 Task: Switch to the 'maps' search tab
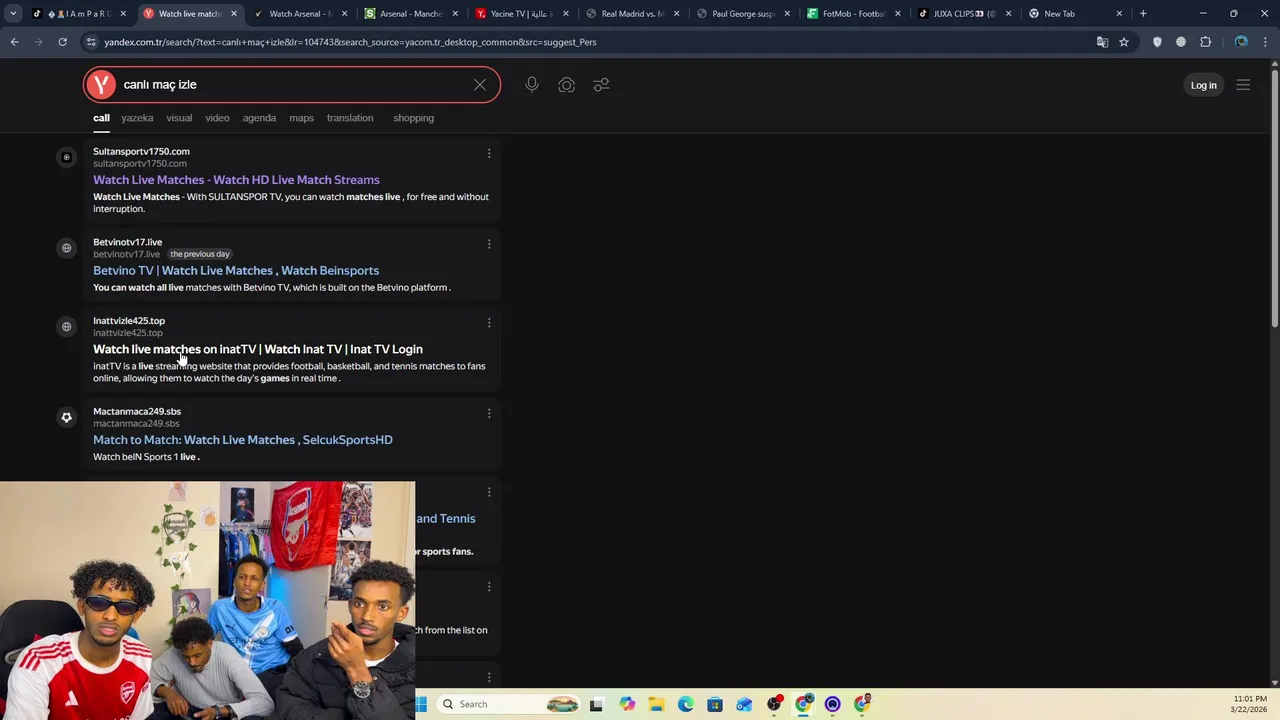pyautogui.click(x=301, y=118)
